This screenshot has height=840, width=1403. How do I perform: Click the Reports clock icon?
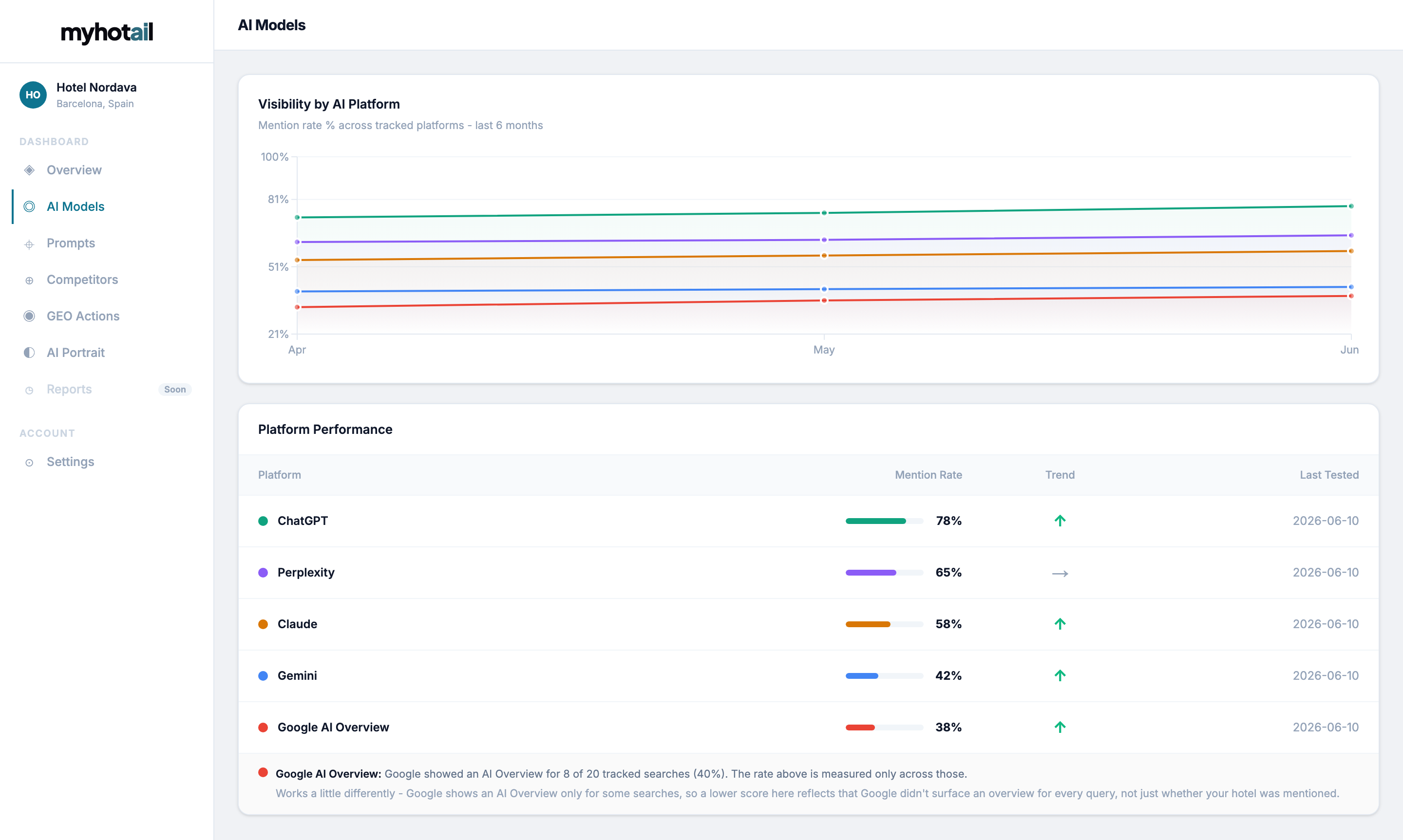pyautogui.click(x=29, y=390)
